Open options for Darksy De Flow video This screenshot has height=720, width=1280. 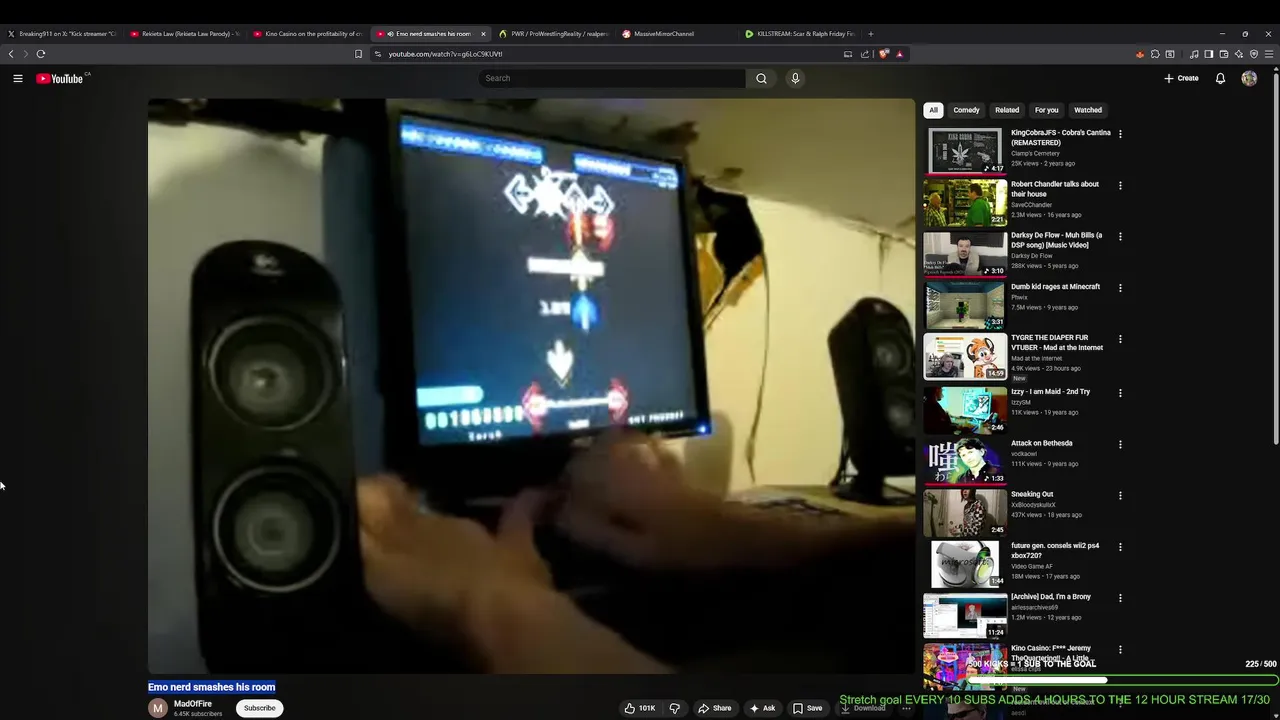[x=1120, y=237]
